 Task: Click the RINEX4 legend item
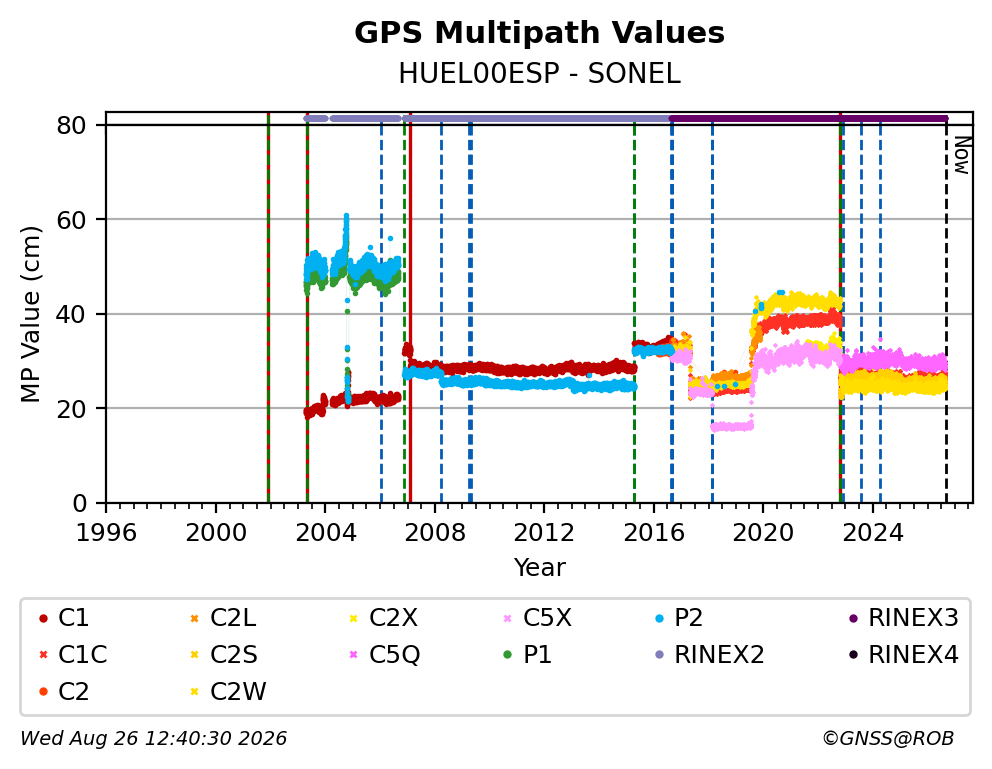tap(903, 655)
